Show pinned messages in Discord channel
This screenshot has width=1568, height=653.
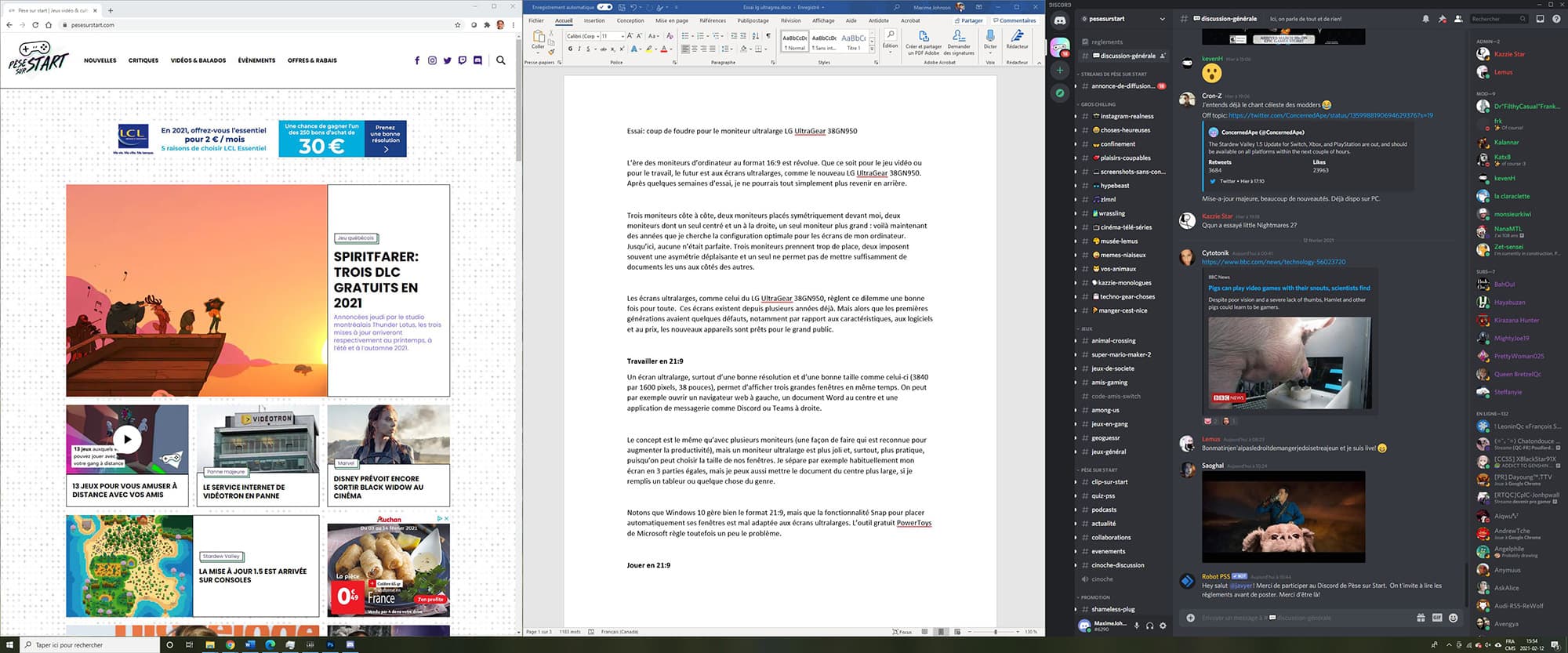tap(1442, 19)
